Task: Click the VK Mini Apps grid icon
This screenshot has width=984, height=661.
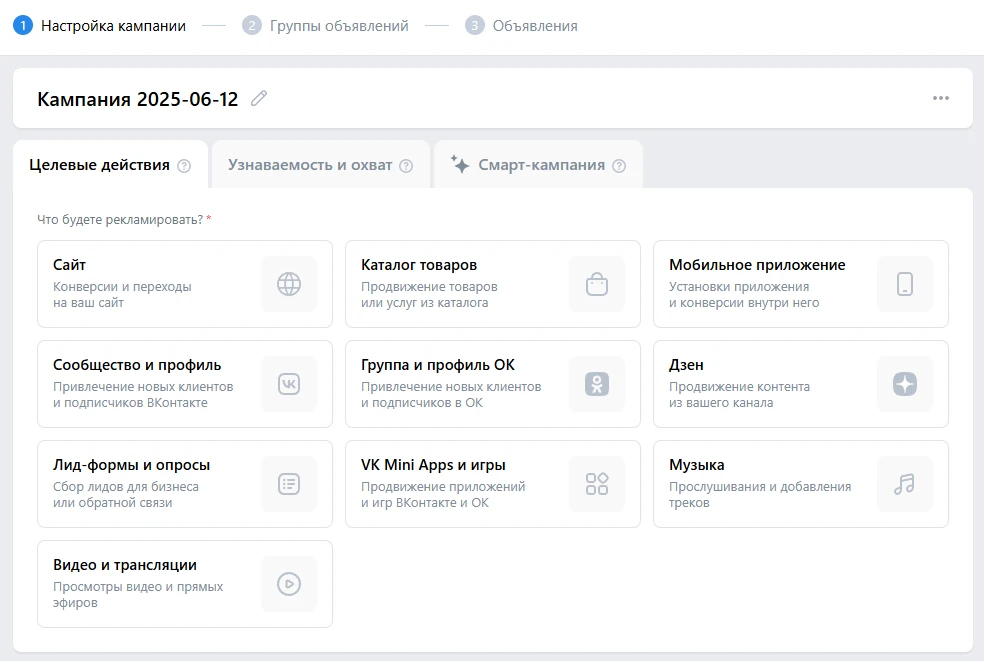Action: pos(597,484)
